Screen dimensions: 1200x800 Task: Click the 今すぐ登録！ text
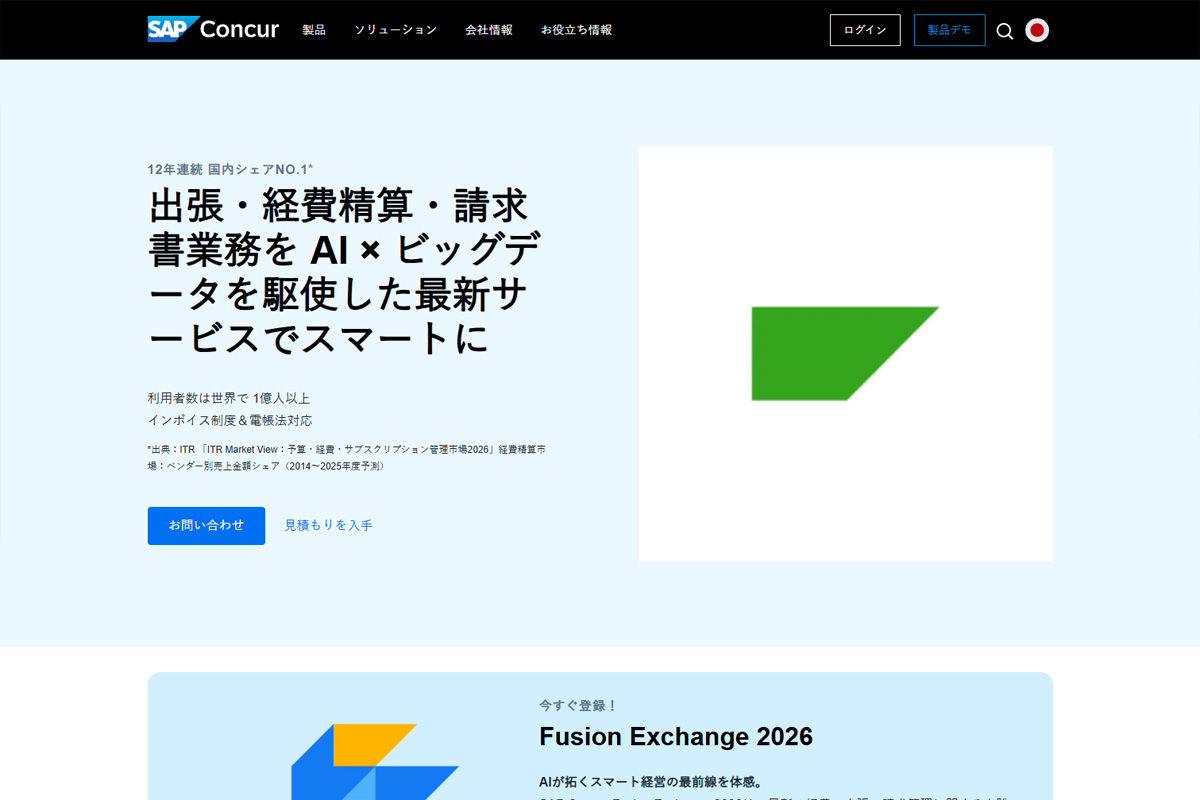579,705
